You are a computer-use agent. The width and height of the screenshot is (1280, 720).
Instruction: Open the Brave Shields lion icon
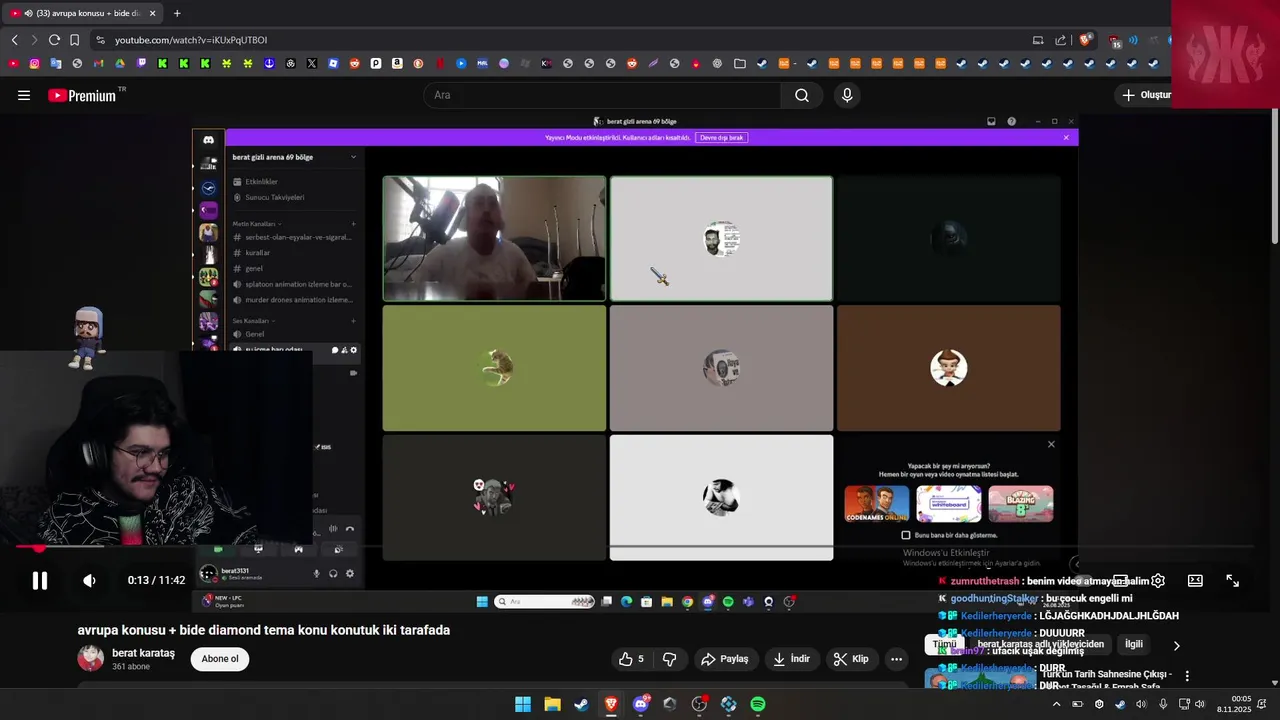tap(1085, 40)
